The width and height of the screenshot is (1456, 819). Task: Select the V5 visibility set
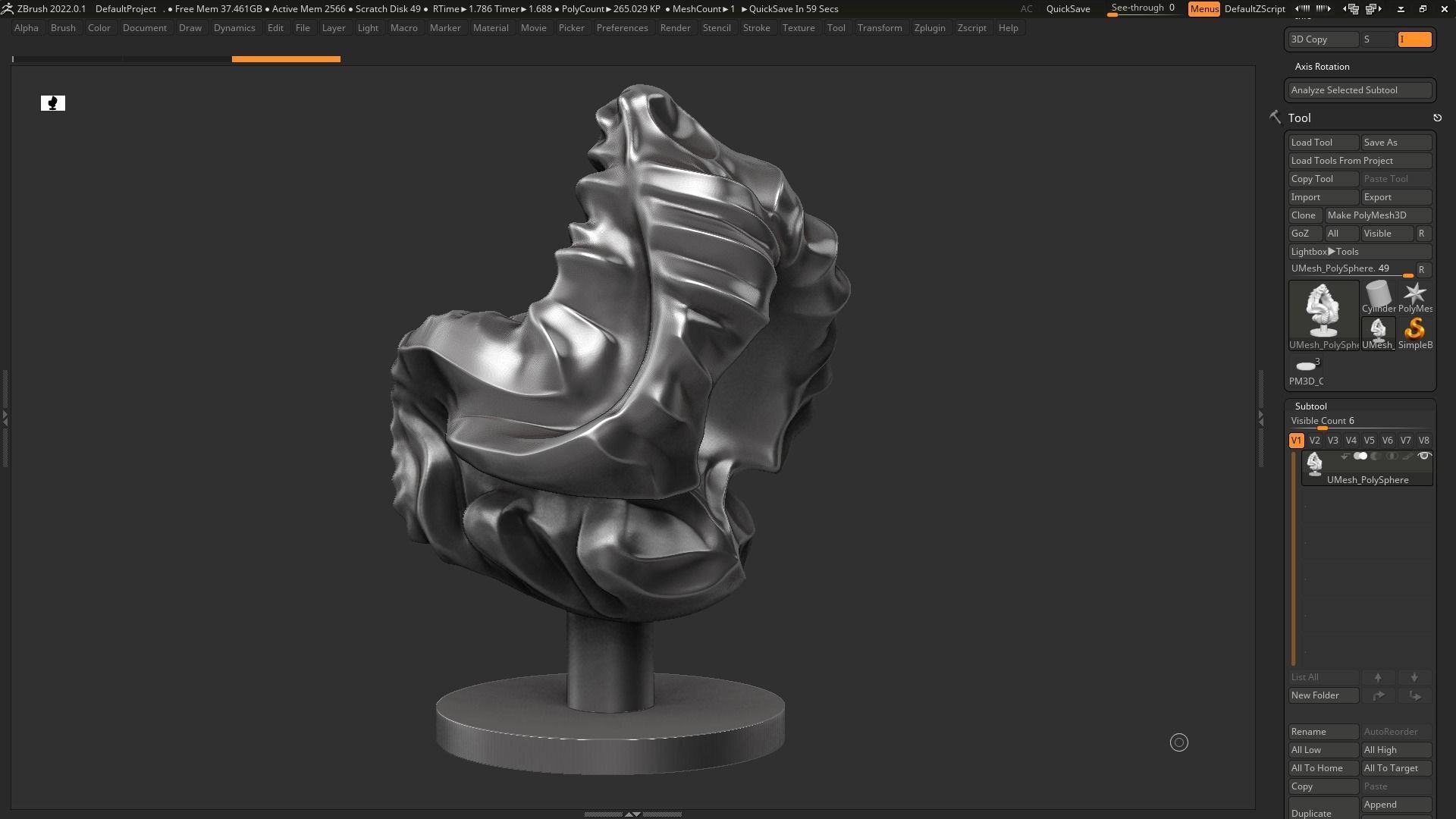pyautogui.click(x=1369, y=441)
